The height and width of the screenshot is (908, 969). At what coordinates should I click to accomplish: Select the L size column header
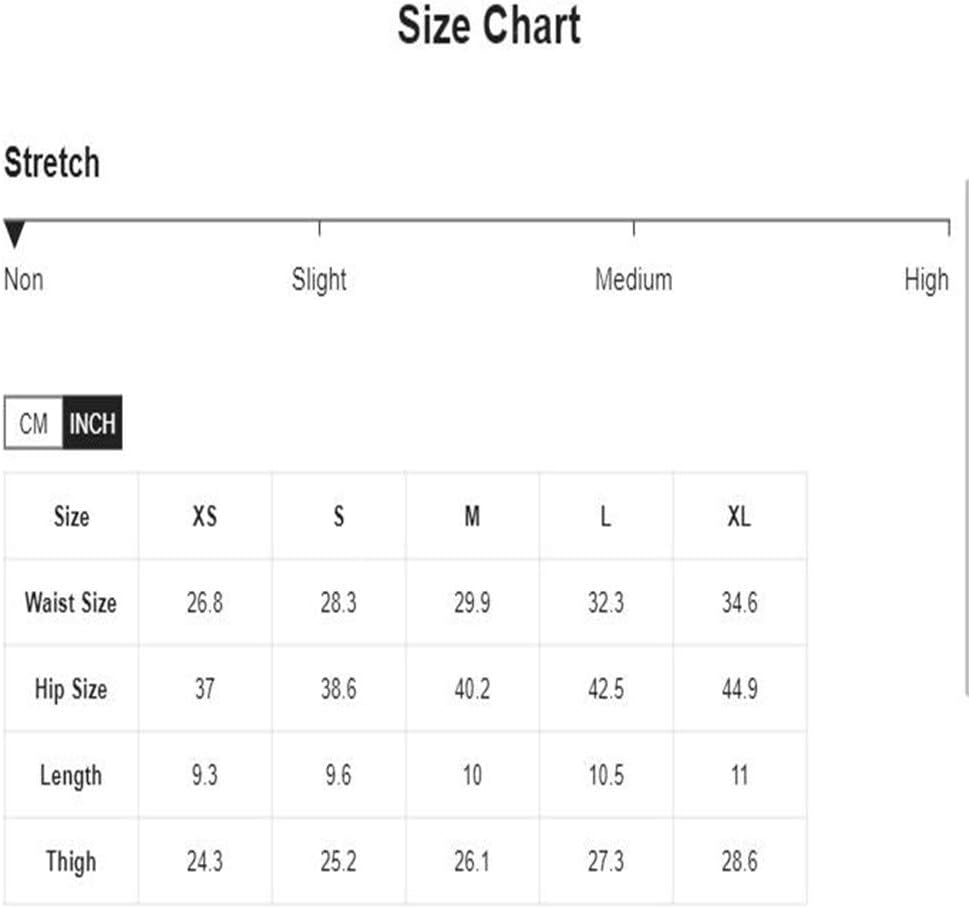pos(606,516)
